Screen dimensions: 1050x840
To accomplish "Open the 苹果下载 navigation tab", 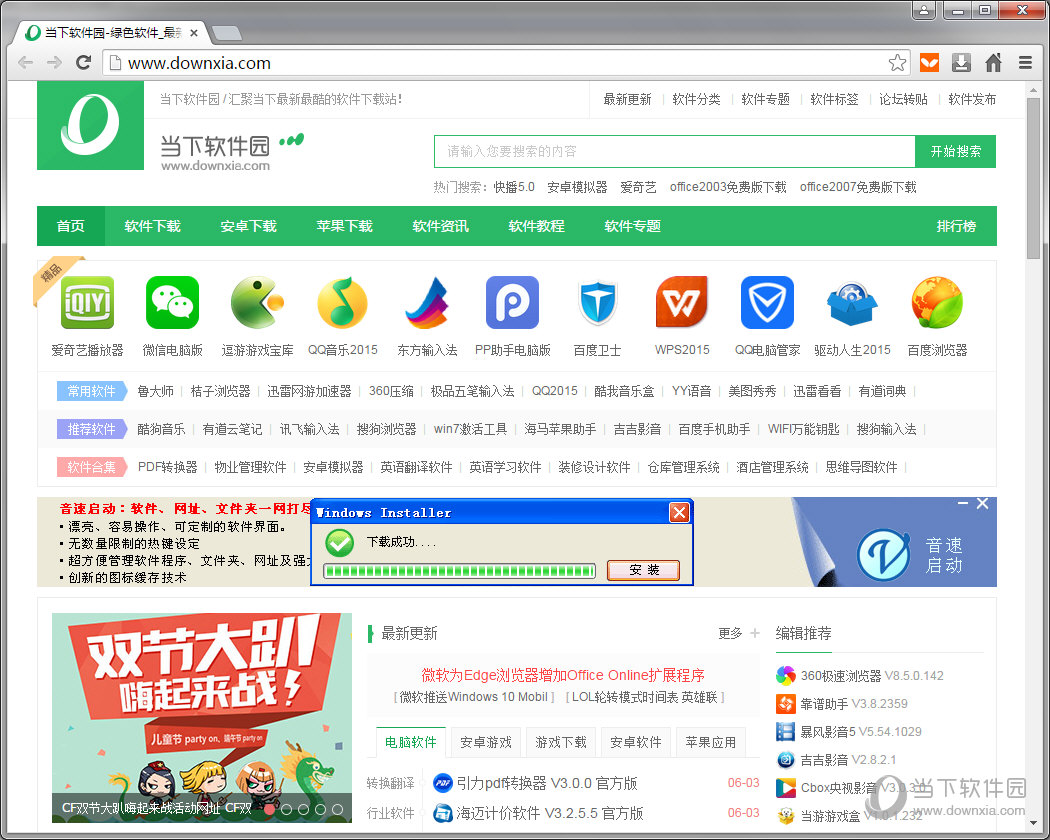I will tap(344, 226).
